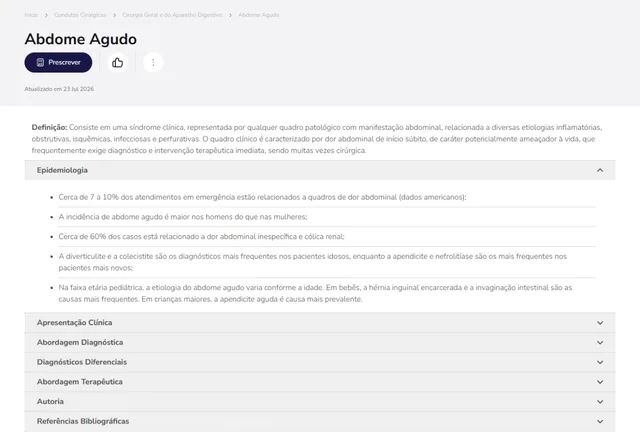Expand the Apresentação Clínica chevron

coord(600,323)
